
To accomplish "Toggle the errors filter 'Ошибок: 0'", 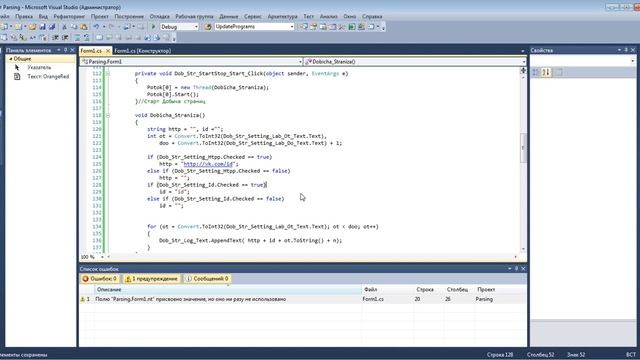I will point(100,279).
